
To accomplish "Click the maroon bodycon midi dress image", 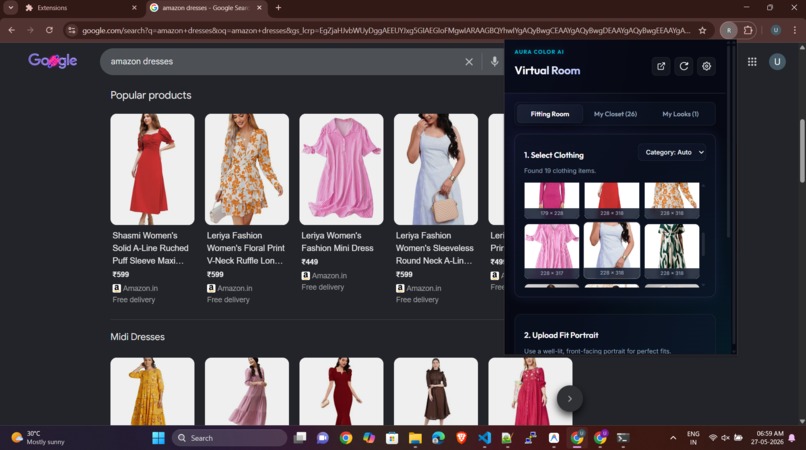I will [341, 391].
